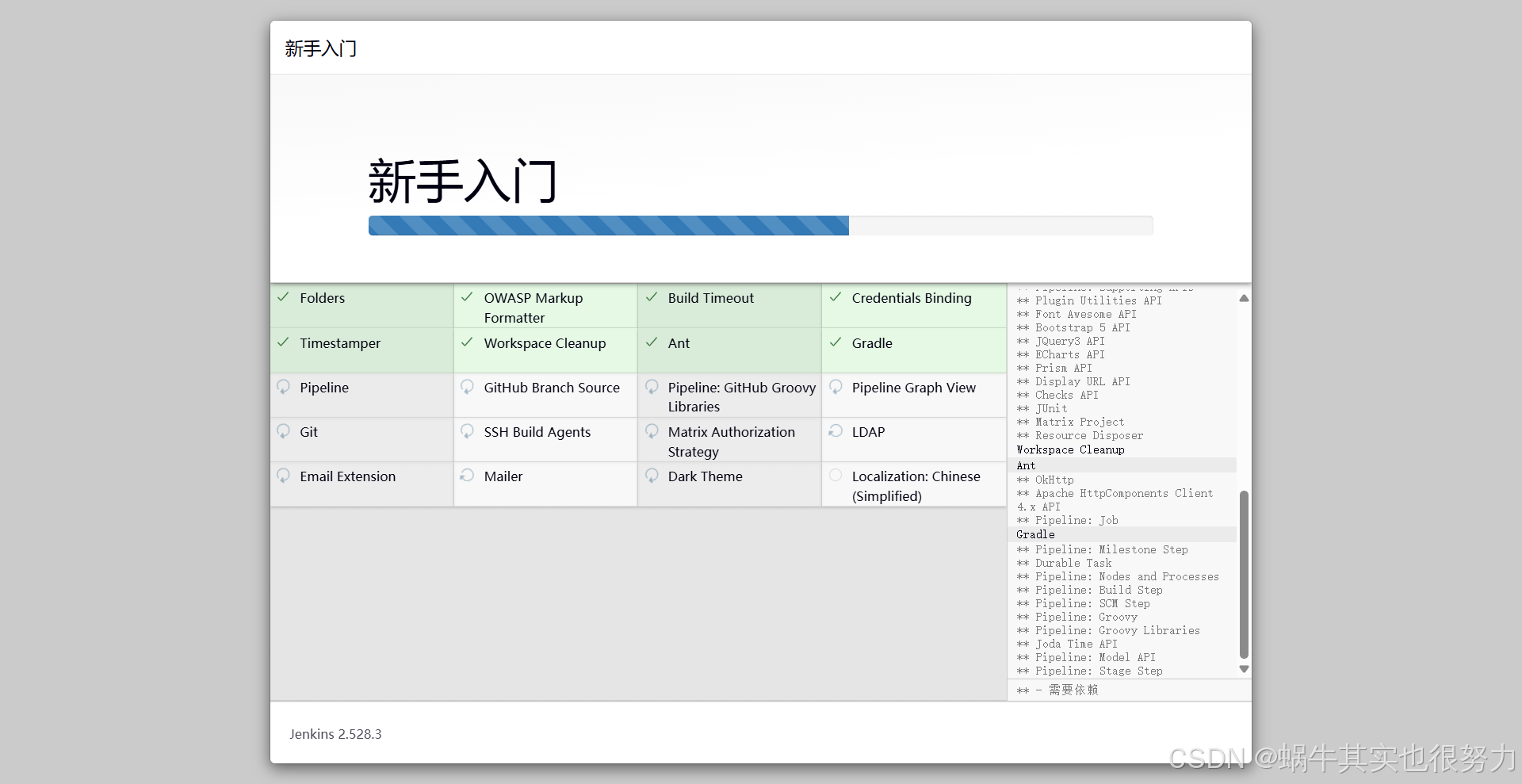Select the Pipeline Graph View label

tap(914, 388)
